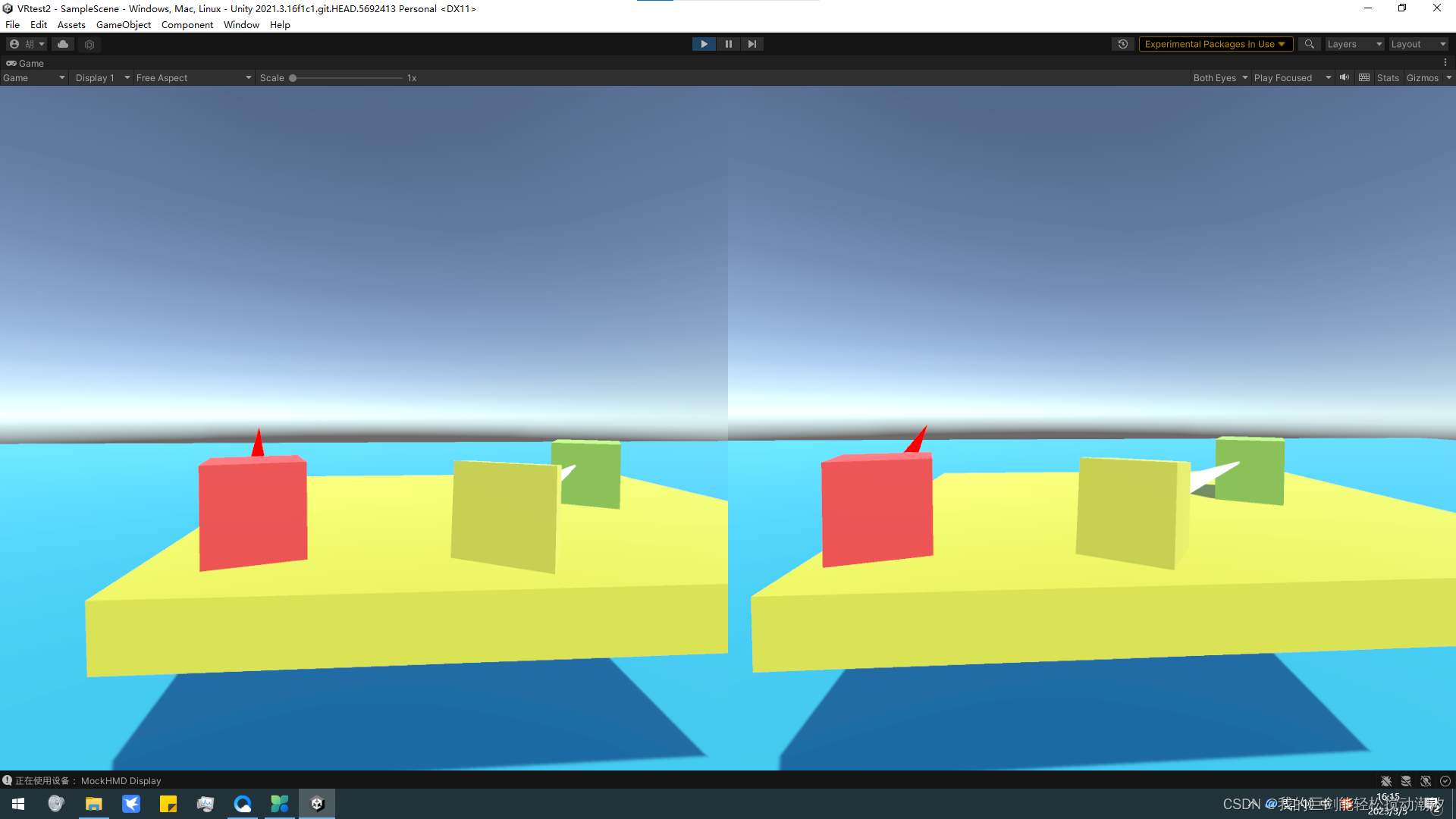Open the GameObject menu
Image resolution: width=1456 pixels, height=819 pixels.
click(x=122, y=24)
